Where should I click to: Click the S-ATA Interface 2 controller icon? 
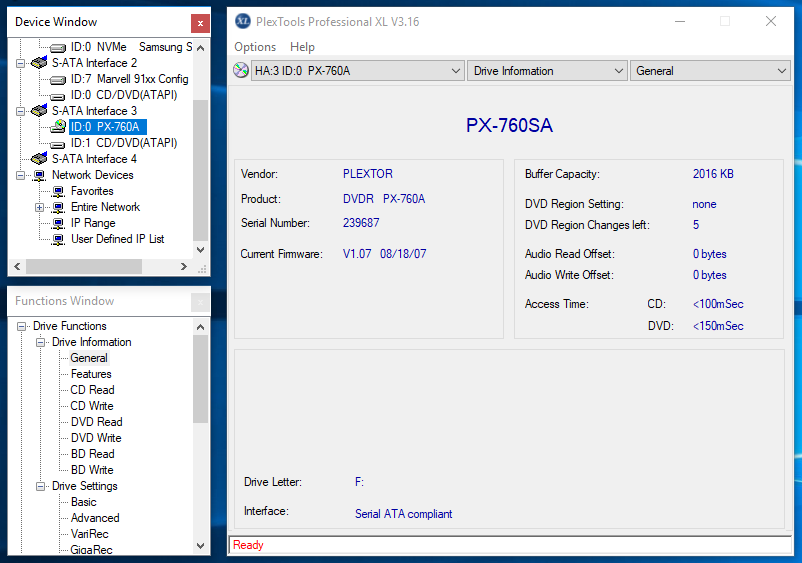pyautogui.click(x=39, y=63)
